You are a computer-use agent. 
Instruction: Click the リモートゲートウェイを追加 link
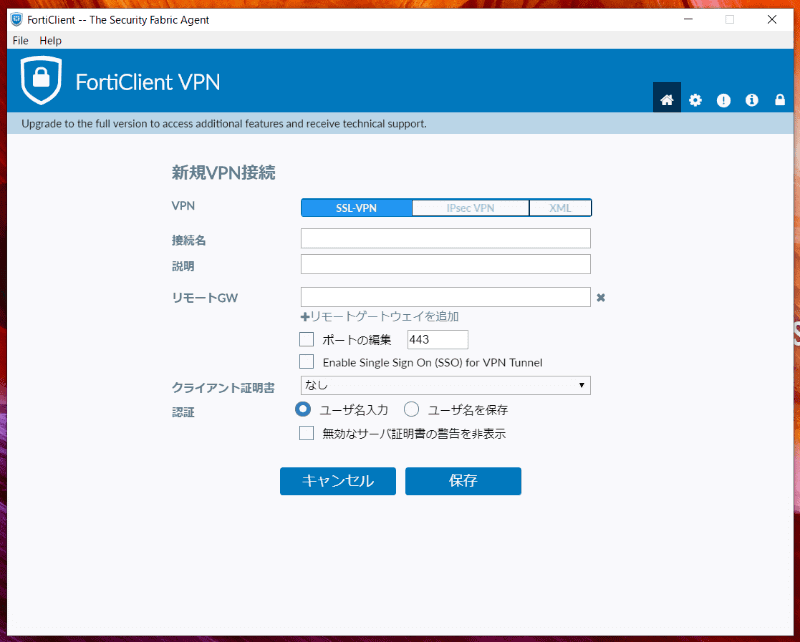pos(380,316)
